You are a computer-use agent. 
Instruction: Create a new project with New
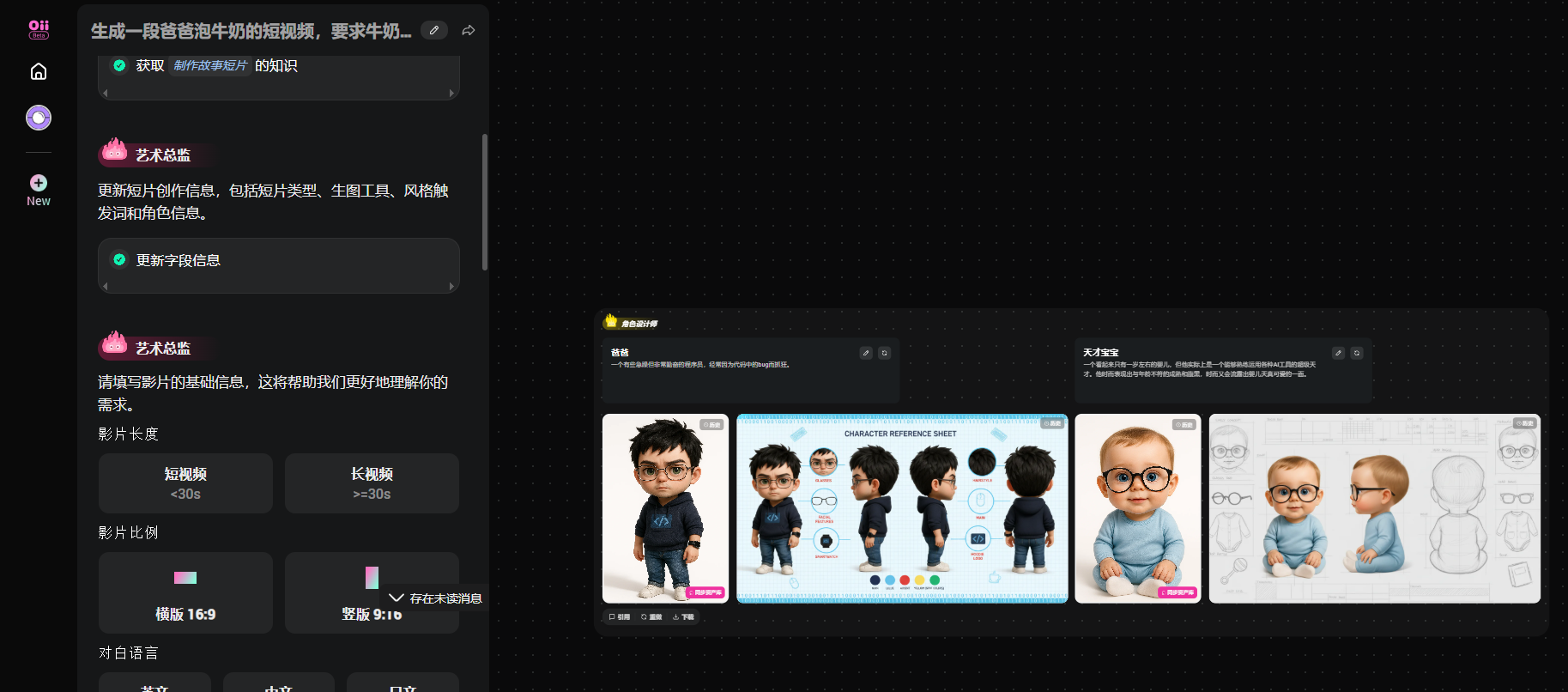(39, 190)
